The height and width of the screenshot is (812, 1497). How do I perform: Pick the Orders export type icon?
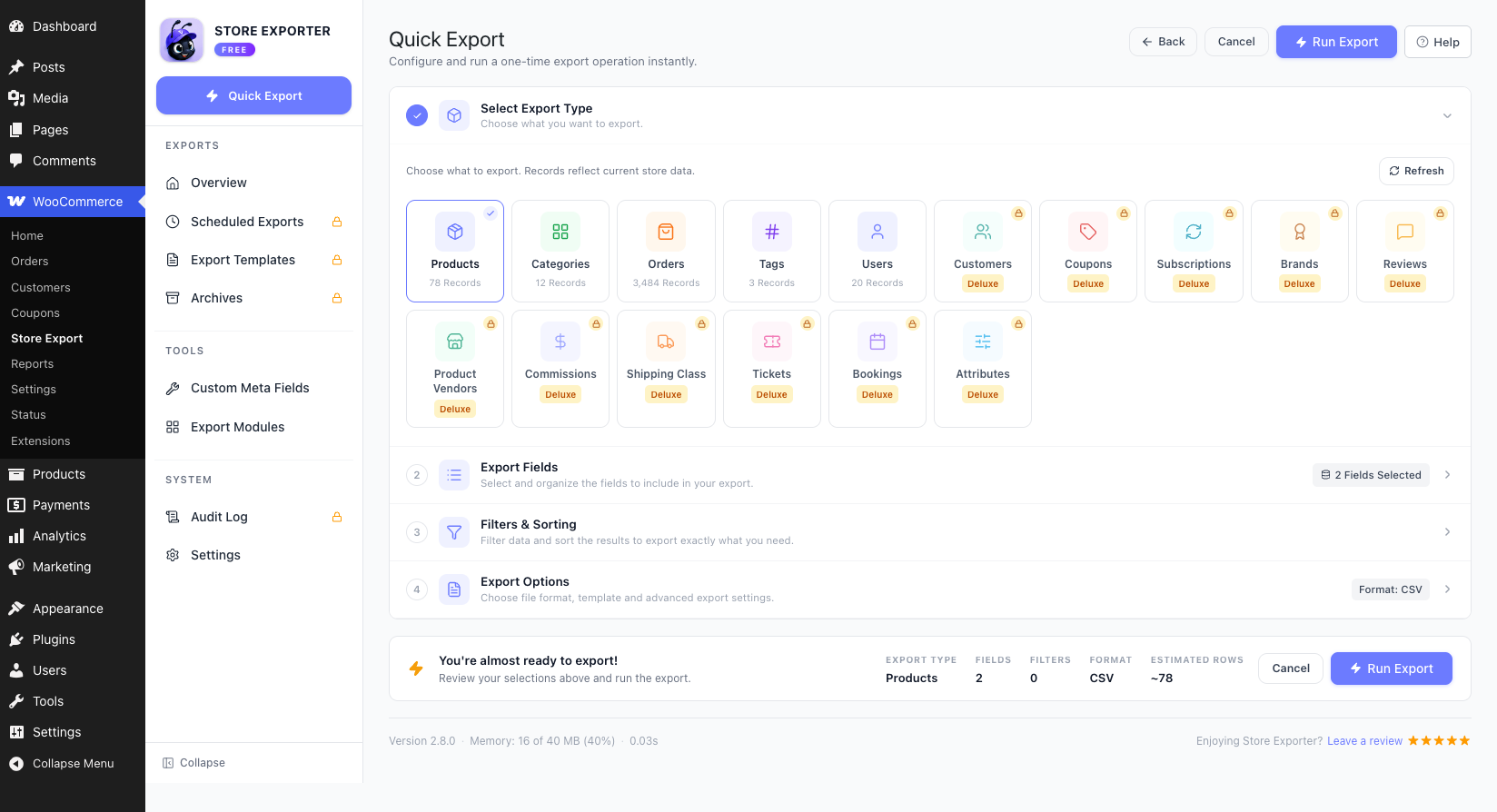click(666, 232)
